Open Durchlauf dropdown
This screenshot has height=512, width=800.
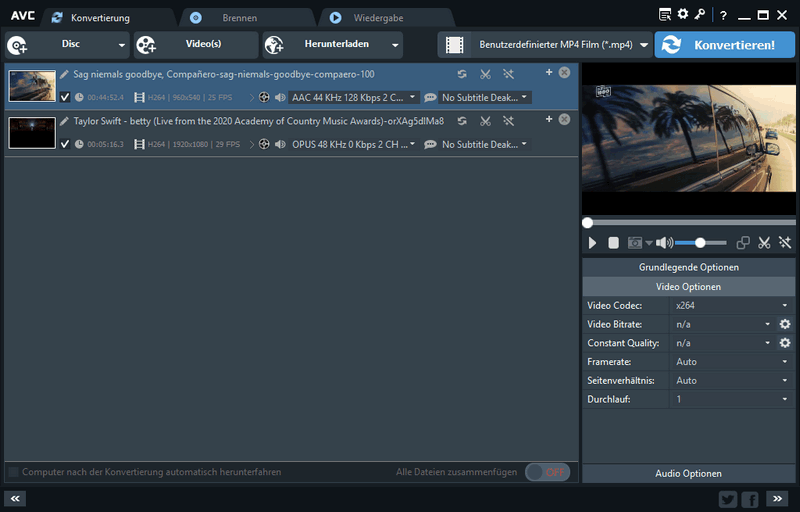(x=732, y=399)
